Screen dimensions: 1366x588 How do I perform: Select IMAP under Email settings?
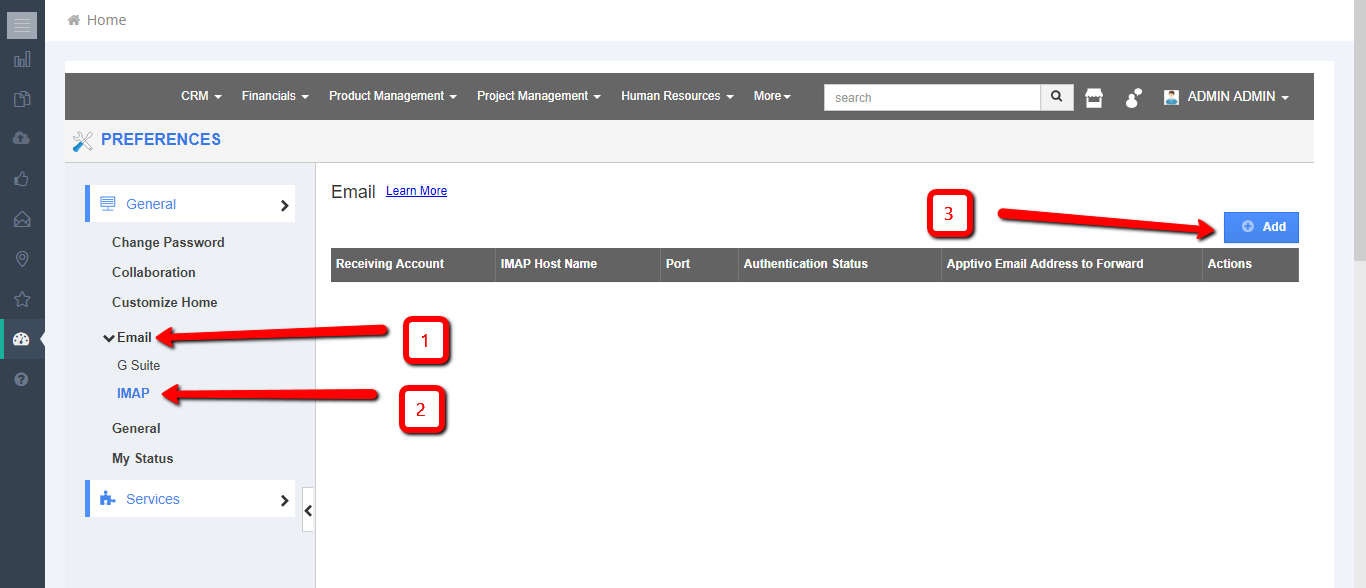click(133, 393)
